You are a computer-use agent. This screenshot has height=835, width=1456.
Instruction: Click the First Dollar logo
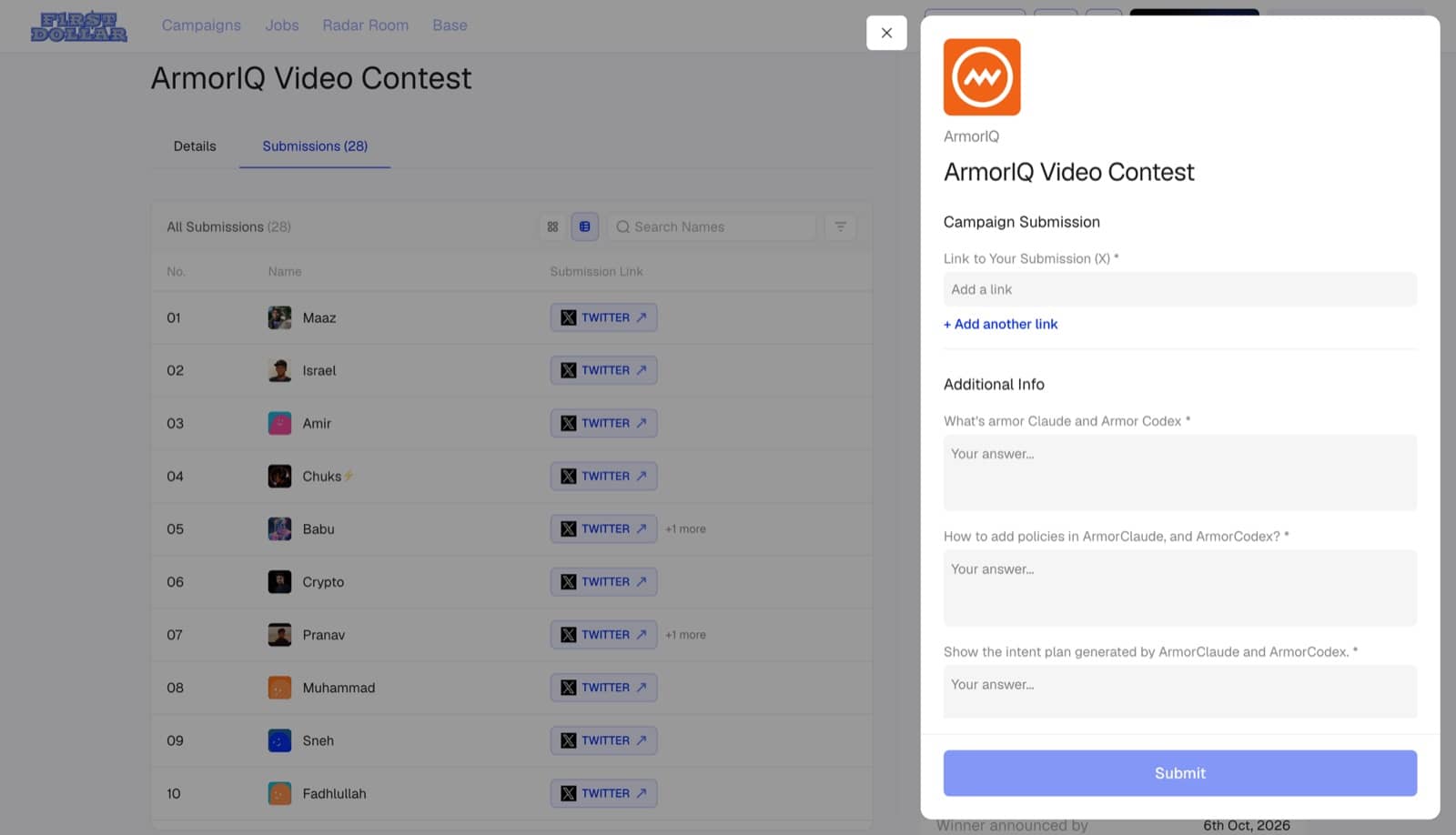pos(78,26)
